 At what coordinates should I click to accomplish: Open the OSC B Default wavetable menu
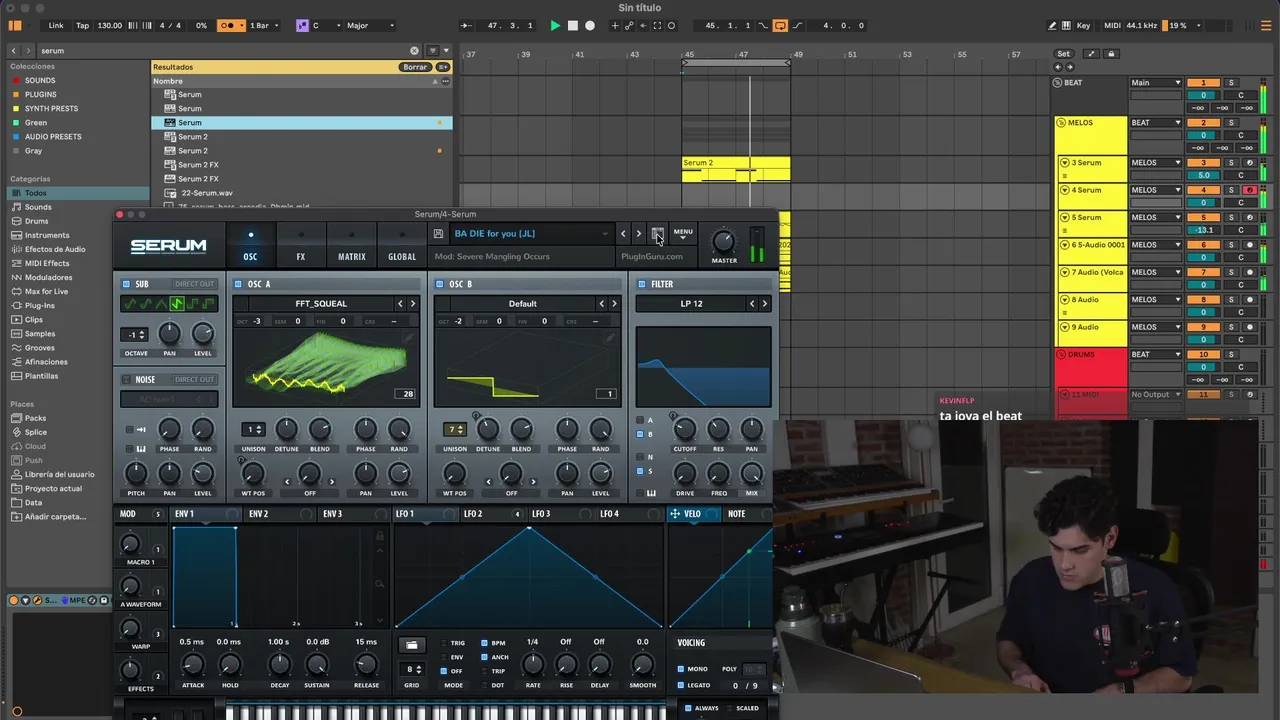(523, 304)
